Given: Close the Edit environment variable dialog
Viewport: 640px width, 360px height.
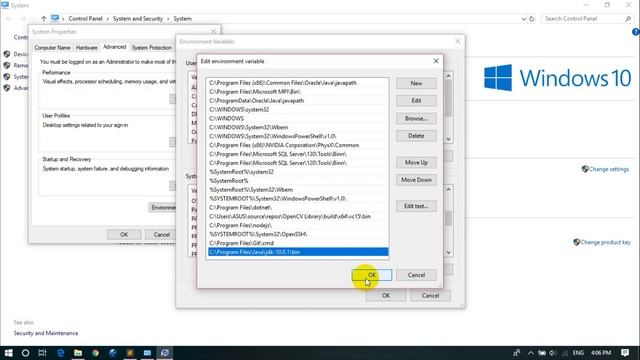Looking at the screenshot, I should click(436, 61).
